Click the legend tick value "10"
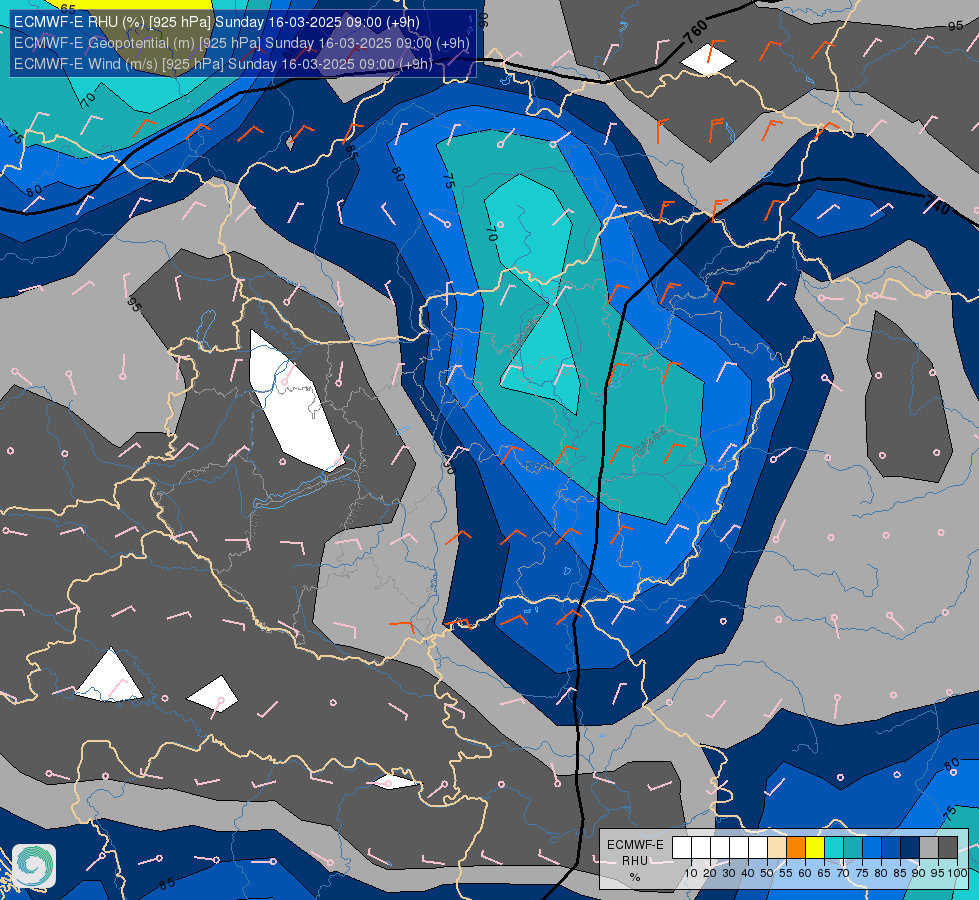 pos(691,873)
